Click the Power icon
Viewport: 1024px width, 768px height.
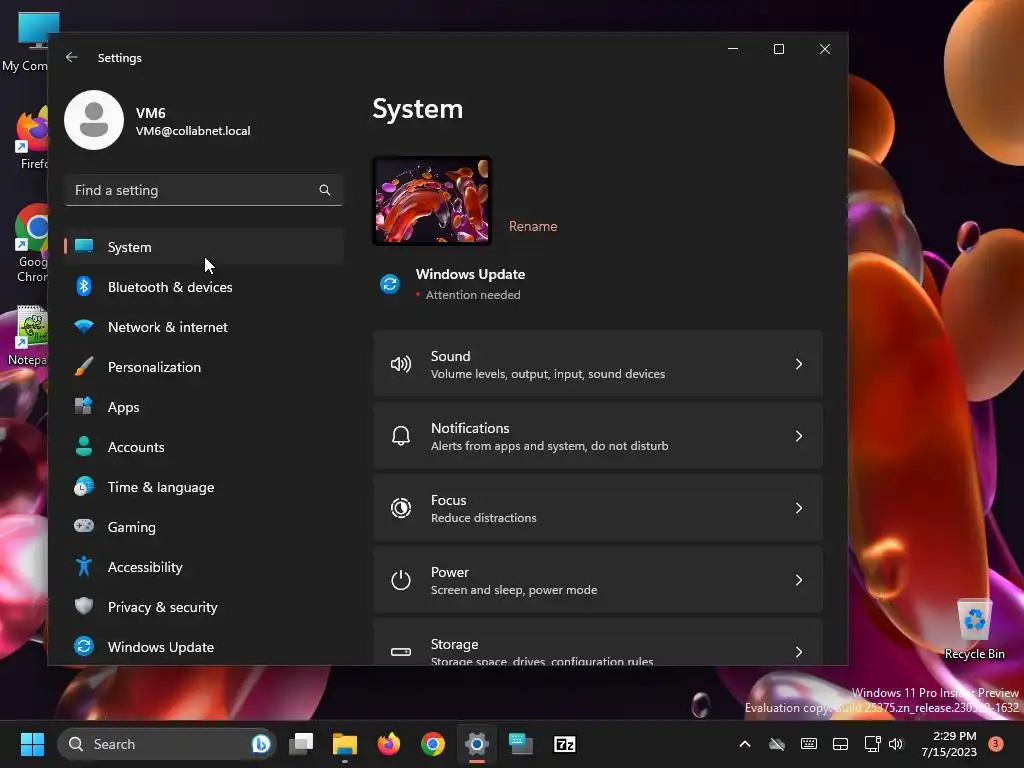pyautogui.click(x=401, y=580)
